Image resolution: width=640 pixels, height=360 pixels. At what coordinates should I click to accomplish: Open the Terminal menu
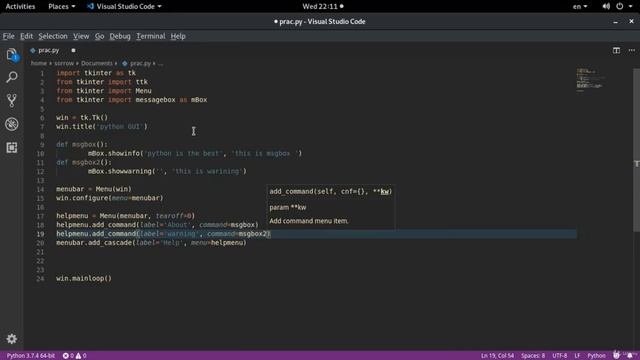(151, 36)
